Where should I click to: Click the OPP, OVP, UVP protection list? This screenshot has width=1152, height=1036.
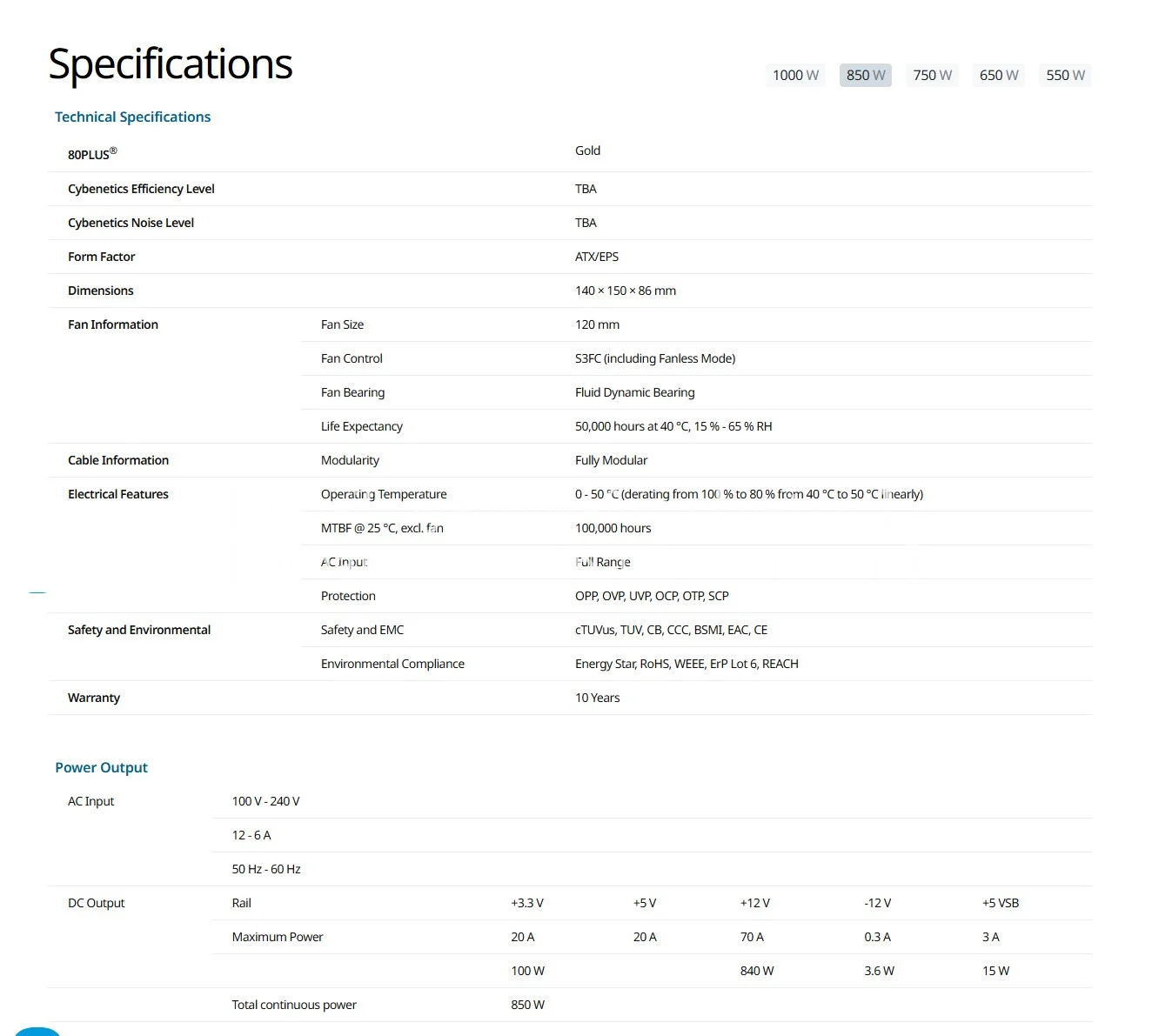click(652, 596)
